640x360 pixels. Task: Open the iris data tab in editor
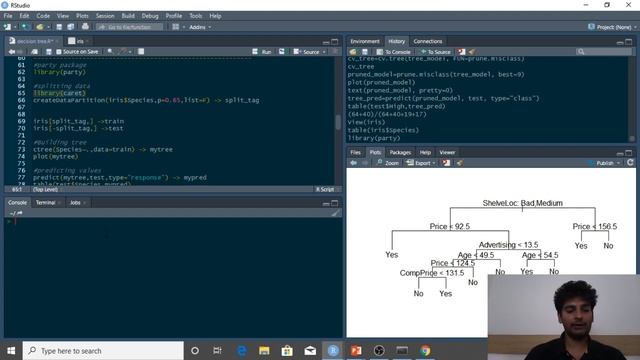click(80, 41)
